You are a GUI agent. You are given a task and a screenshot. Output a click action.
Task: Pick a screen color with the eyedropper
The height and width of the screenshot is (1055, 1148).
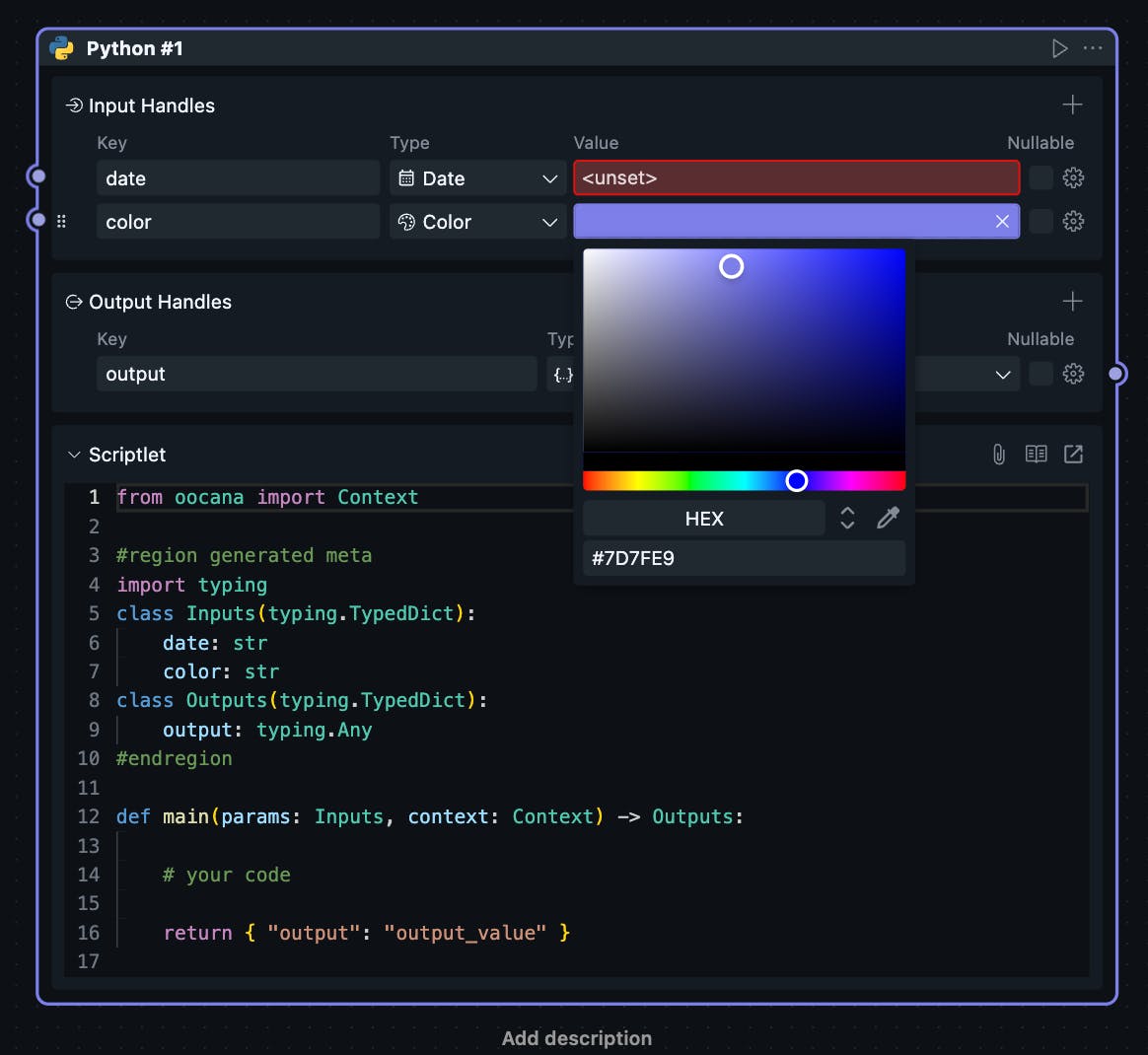point(888,519)
